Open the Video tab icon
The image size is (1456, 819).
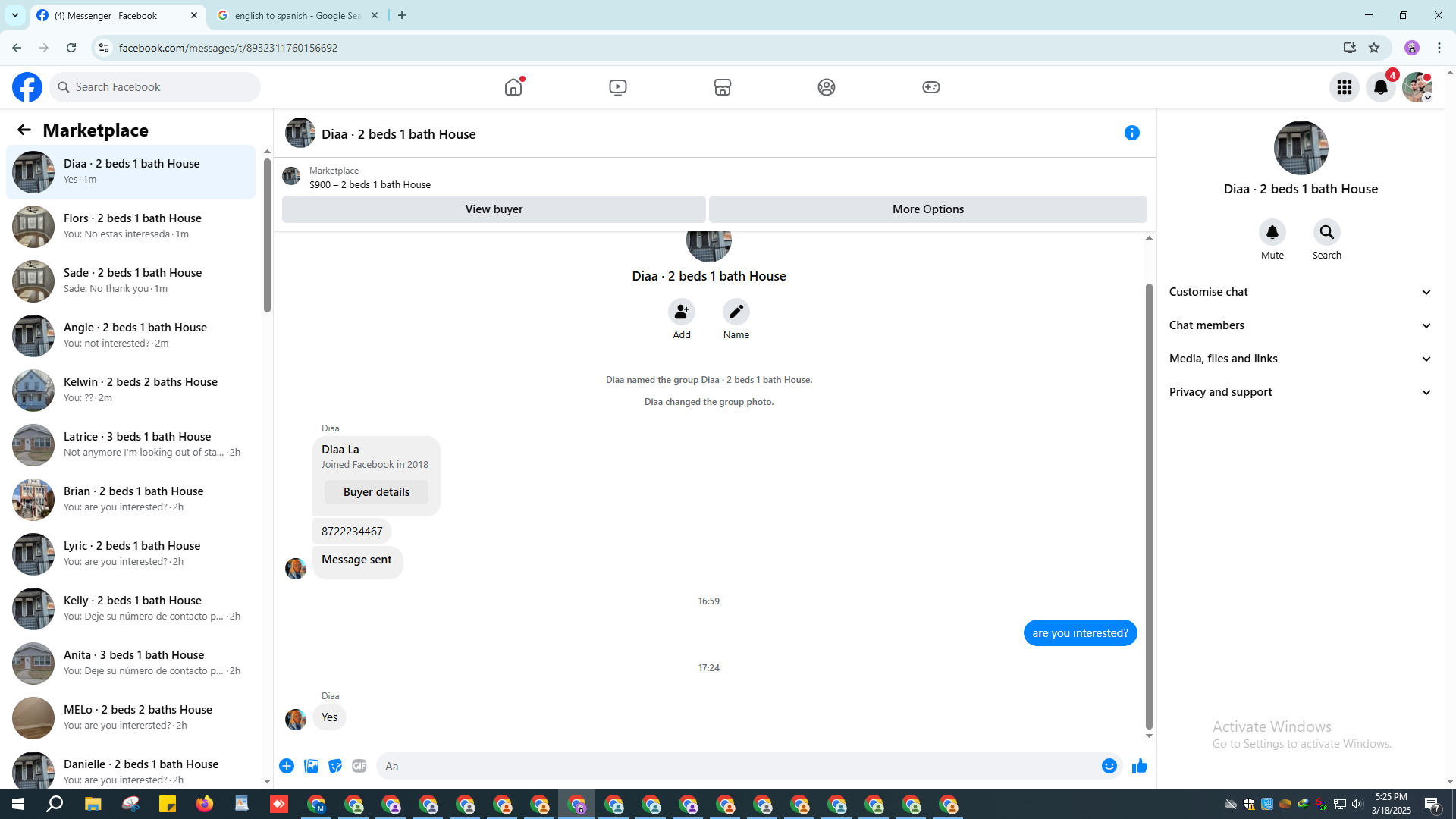coord(617,87)
